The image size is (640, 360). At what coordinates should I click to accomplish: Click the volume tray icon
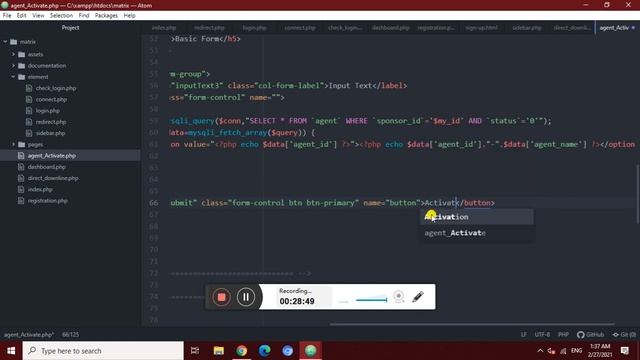(551, 351)
